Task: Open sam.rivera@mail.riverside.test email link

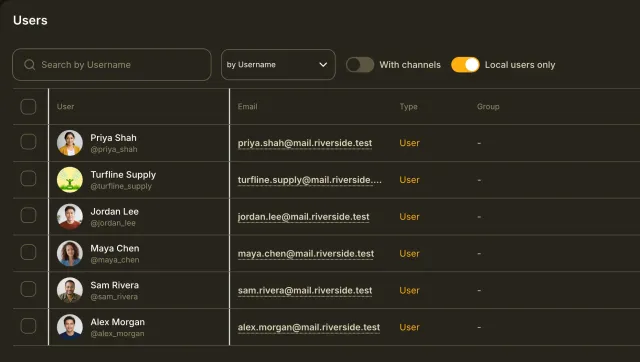Action: [x=305, y=290]
